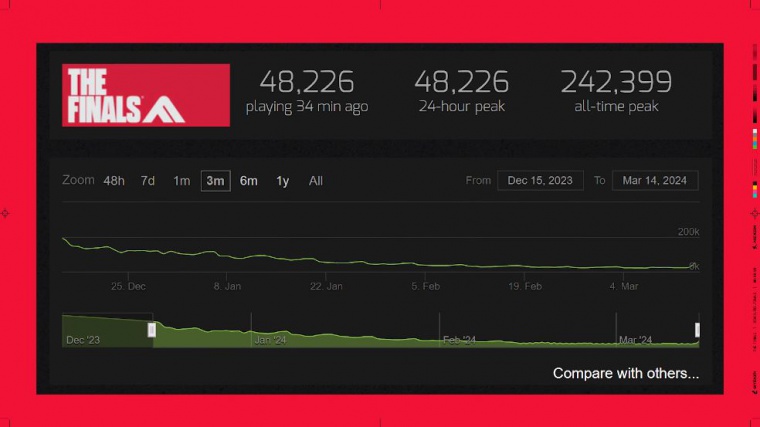Change zoom range to 6m

pos(249,181)
